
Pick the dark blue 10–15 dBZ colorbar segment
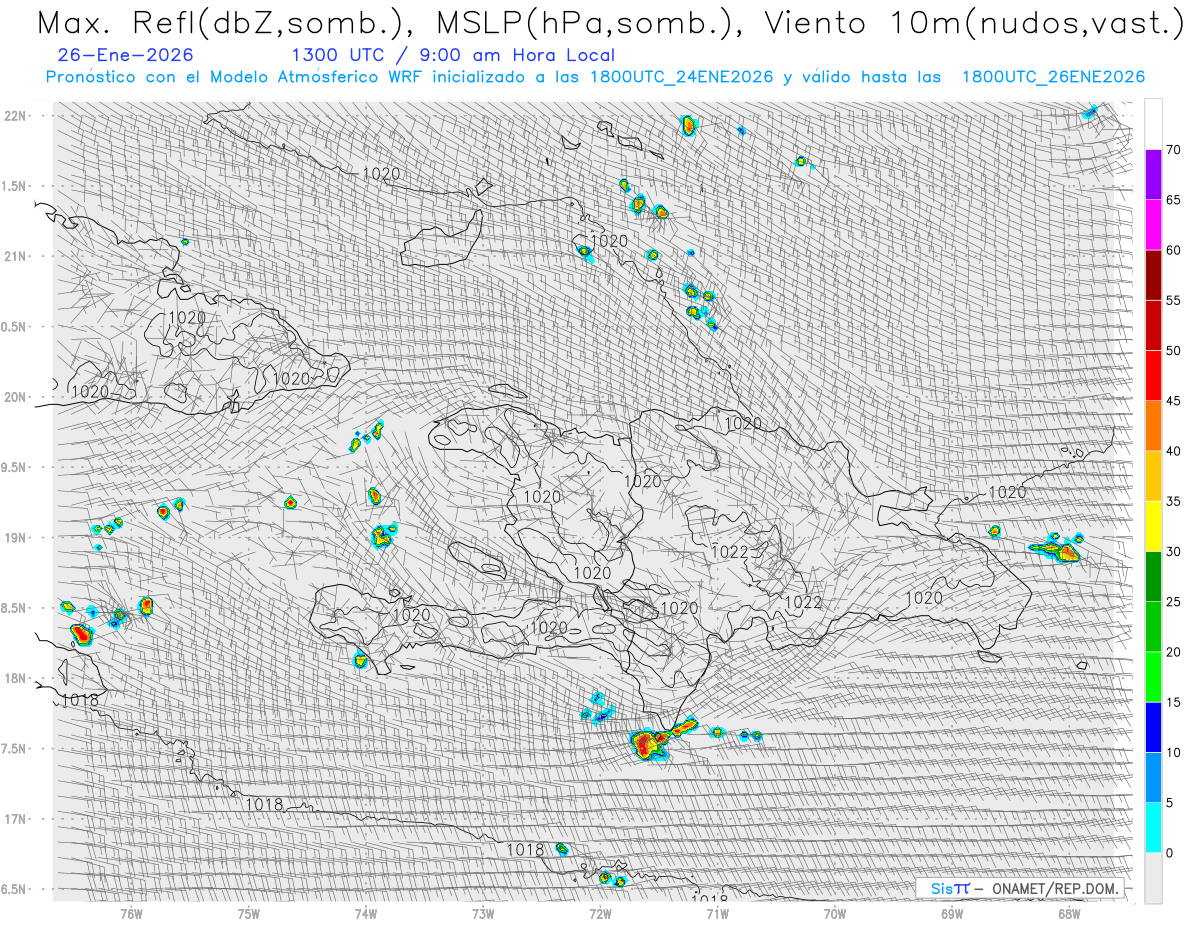(x=1153, y=727)
